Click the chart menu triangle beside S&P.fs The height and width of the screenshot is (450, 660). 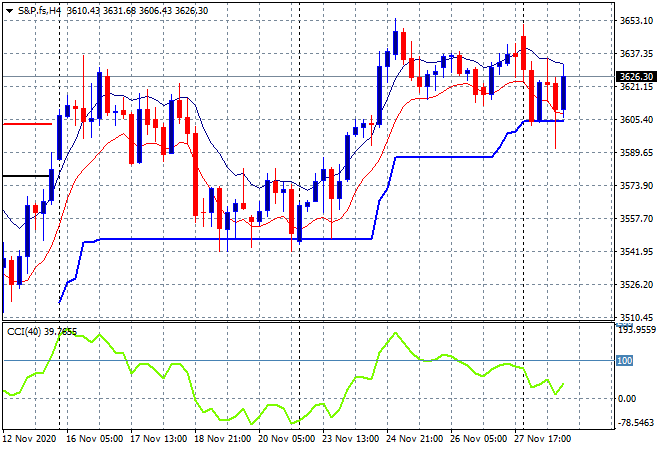click(9, 11)
